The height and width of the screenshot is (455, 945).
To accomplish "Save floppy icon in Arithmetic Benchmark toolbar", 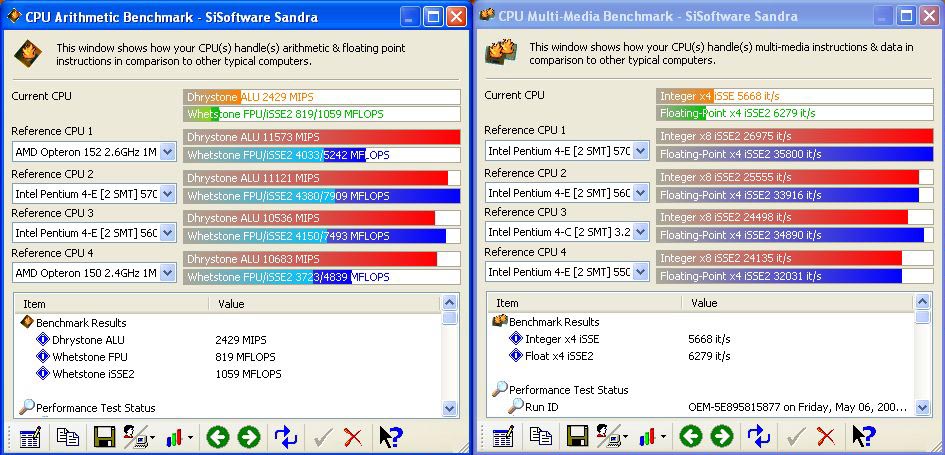I will point(104,436).
